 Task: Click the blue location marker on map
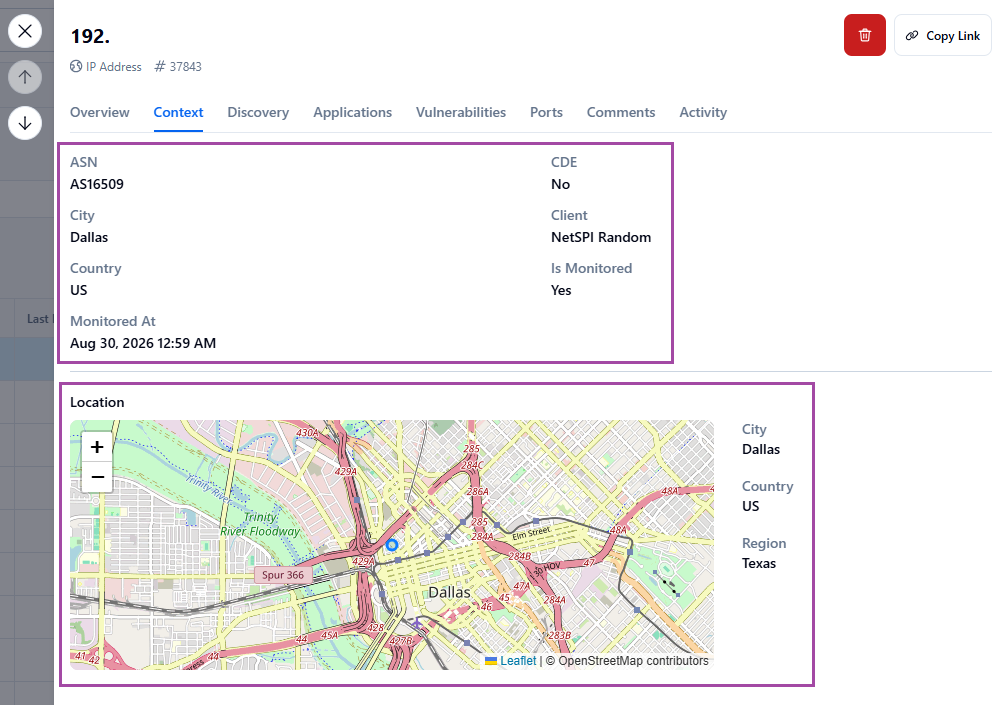click(392, 545)
